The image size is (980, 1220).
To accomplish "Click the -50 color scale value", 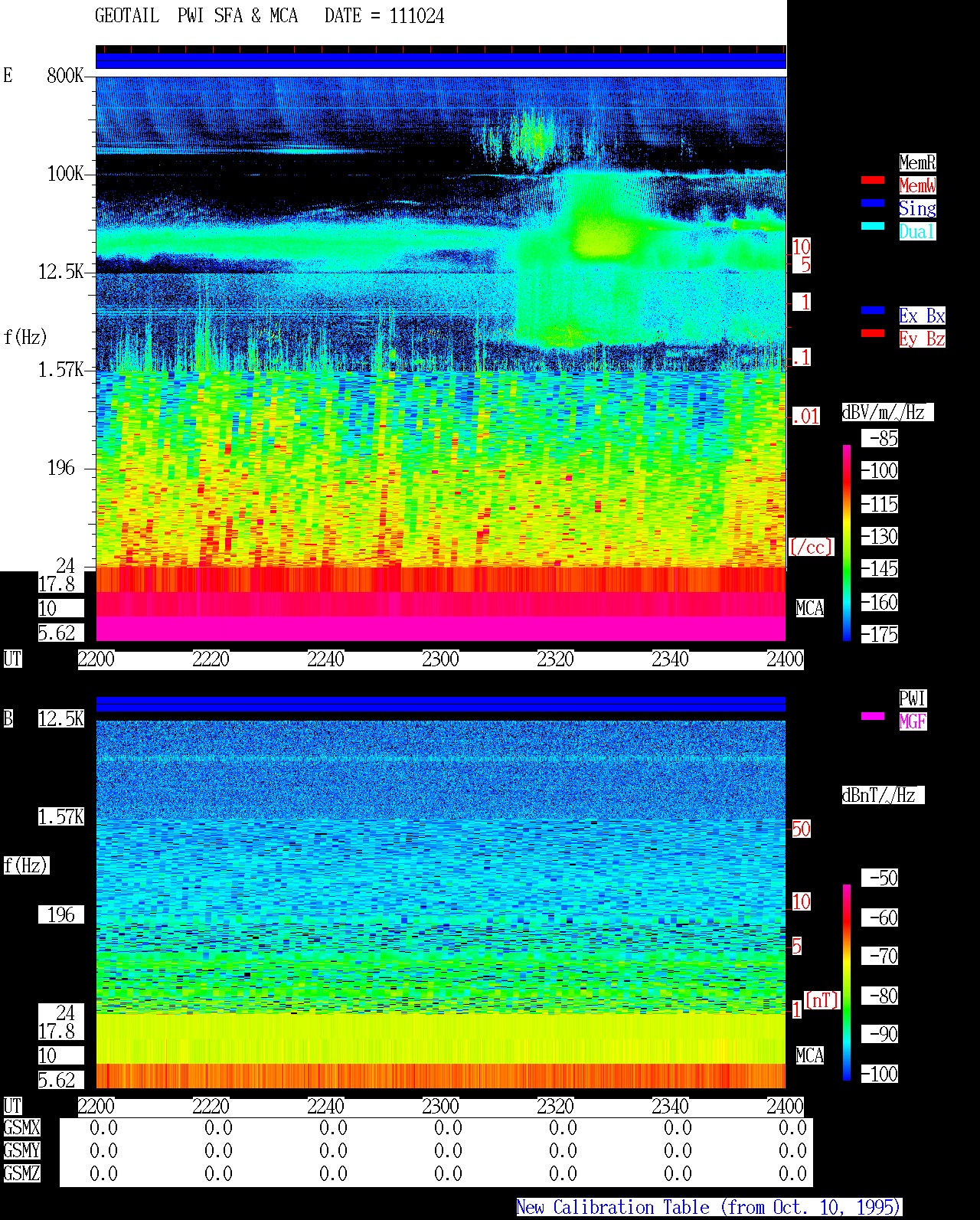I will coord(880,878).
